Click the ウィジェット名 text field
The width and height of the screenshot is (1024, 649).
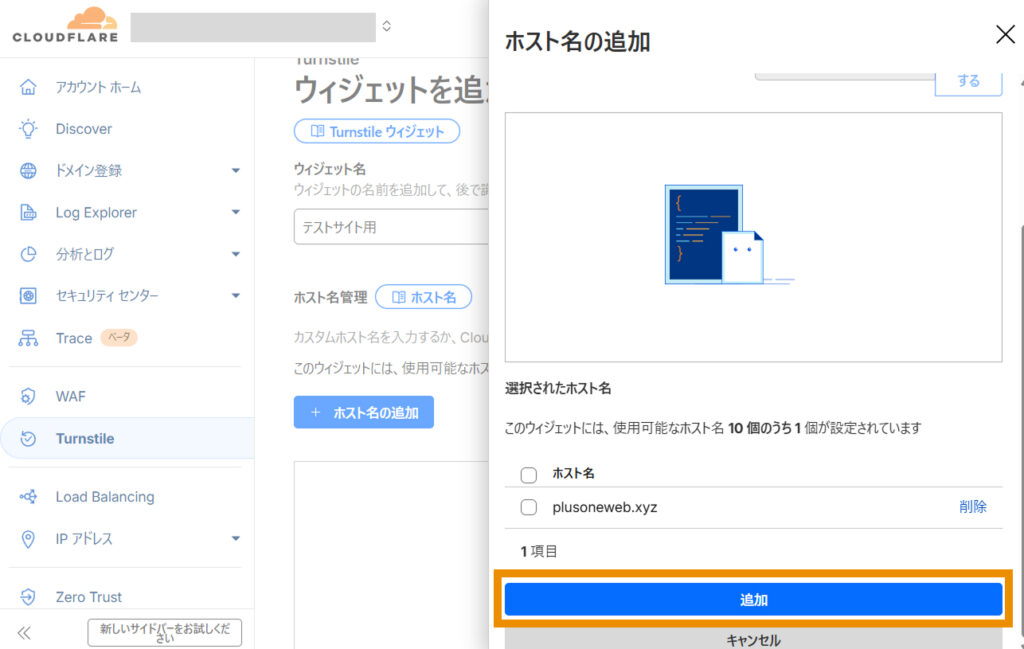390,227
